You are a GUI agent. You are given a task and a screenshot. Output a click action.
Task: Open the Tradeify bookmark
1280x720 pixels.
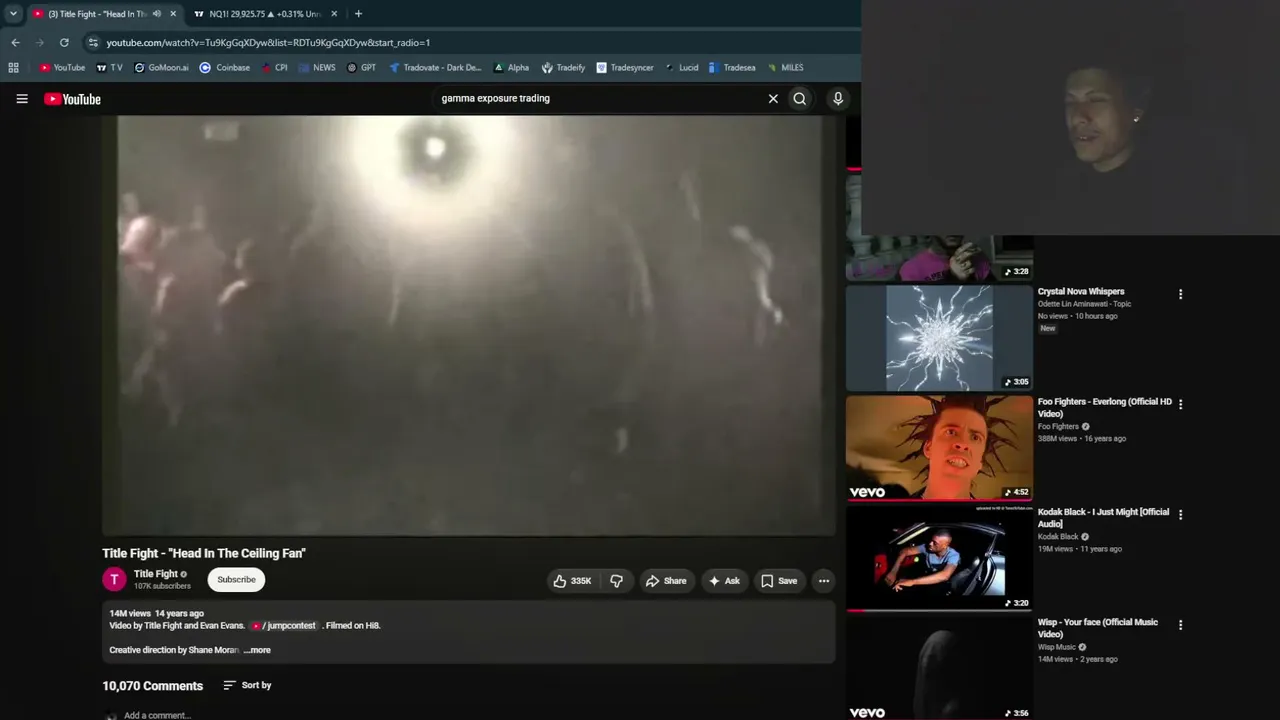click(x=564, y=68)
